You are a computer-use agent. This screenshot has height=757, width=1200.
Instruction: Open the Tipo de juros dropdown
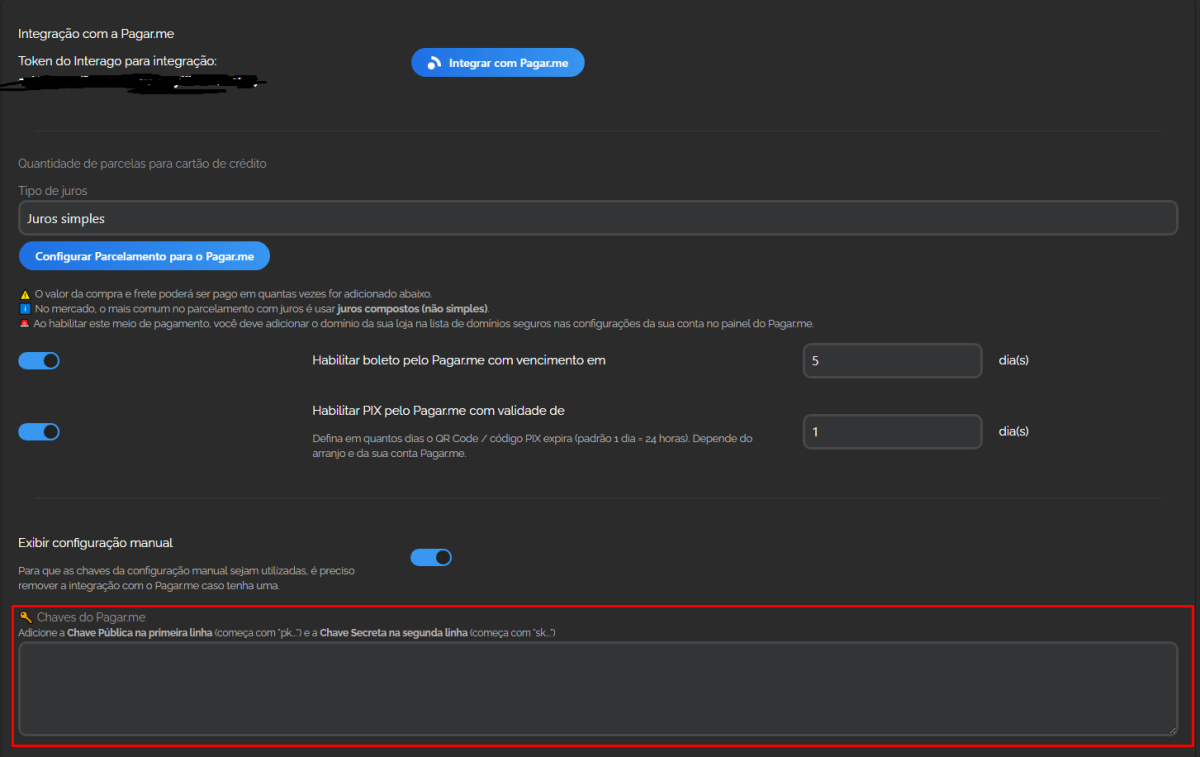pos(598,218)
